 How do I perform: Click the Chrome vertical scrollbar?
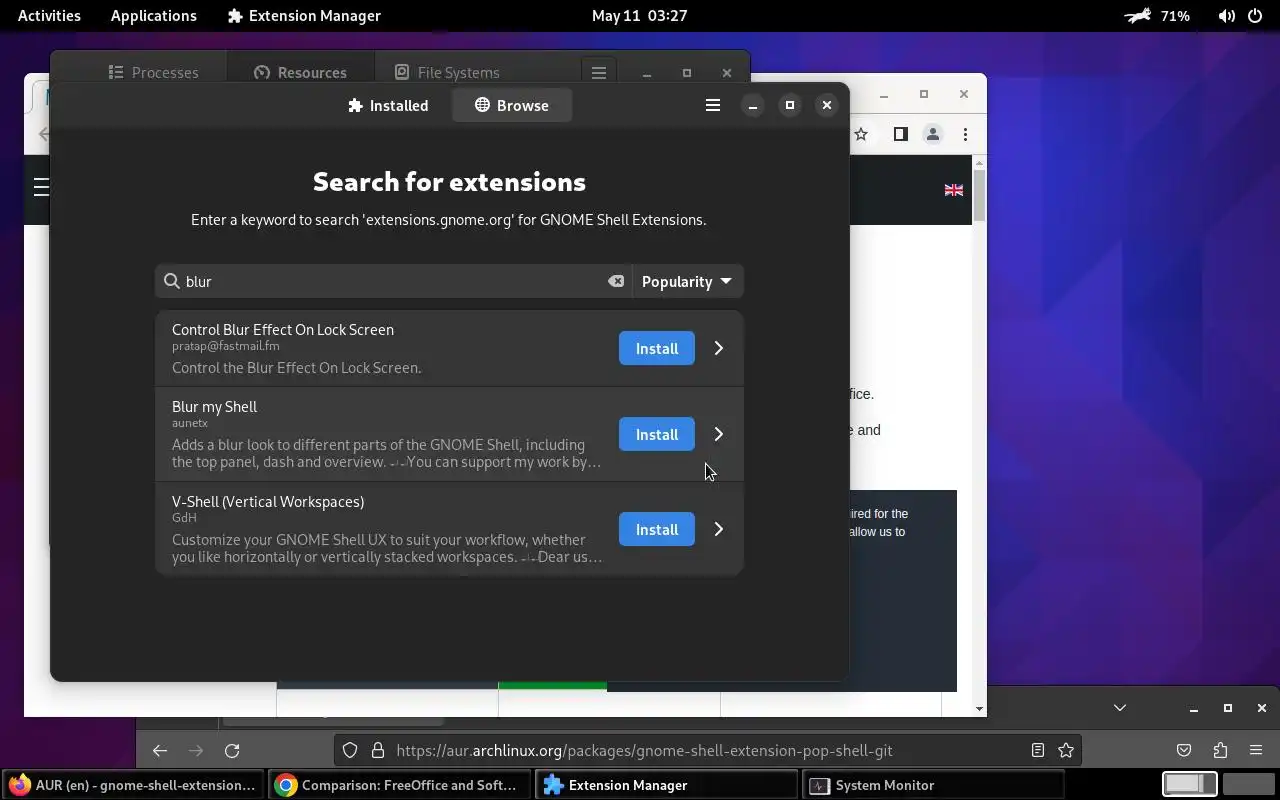(x=979, y=195)
